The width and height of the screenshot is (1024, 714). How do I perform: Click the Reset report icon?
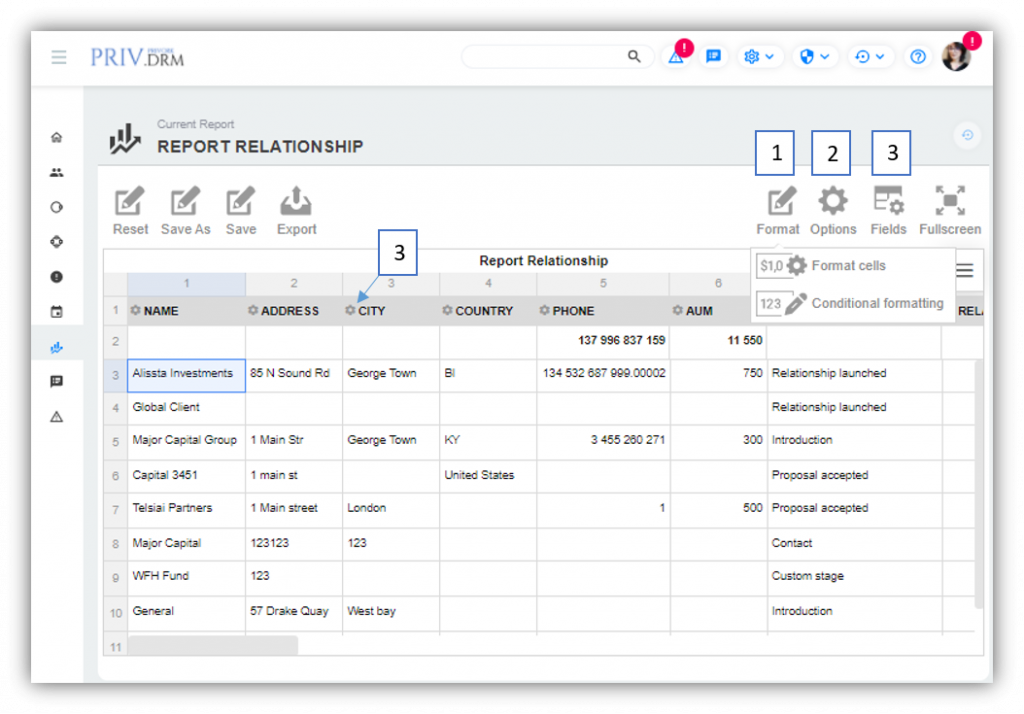point(130,203)
